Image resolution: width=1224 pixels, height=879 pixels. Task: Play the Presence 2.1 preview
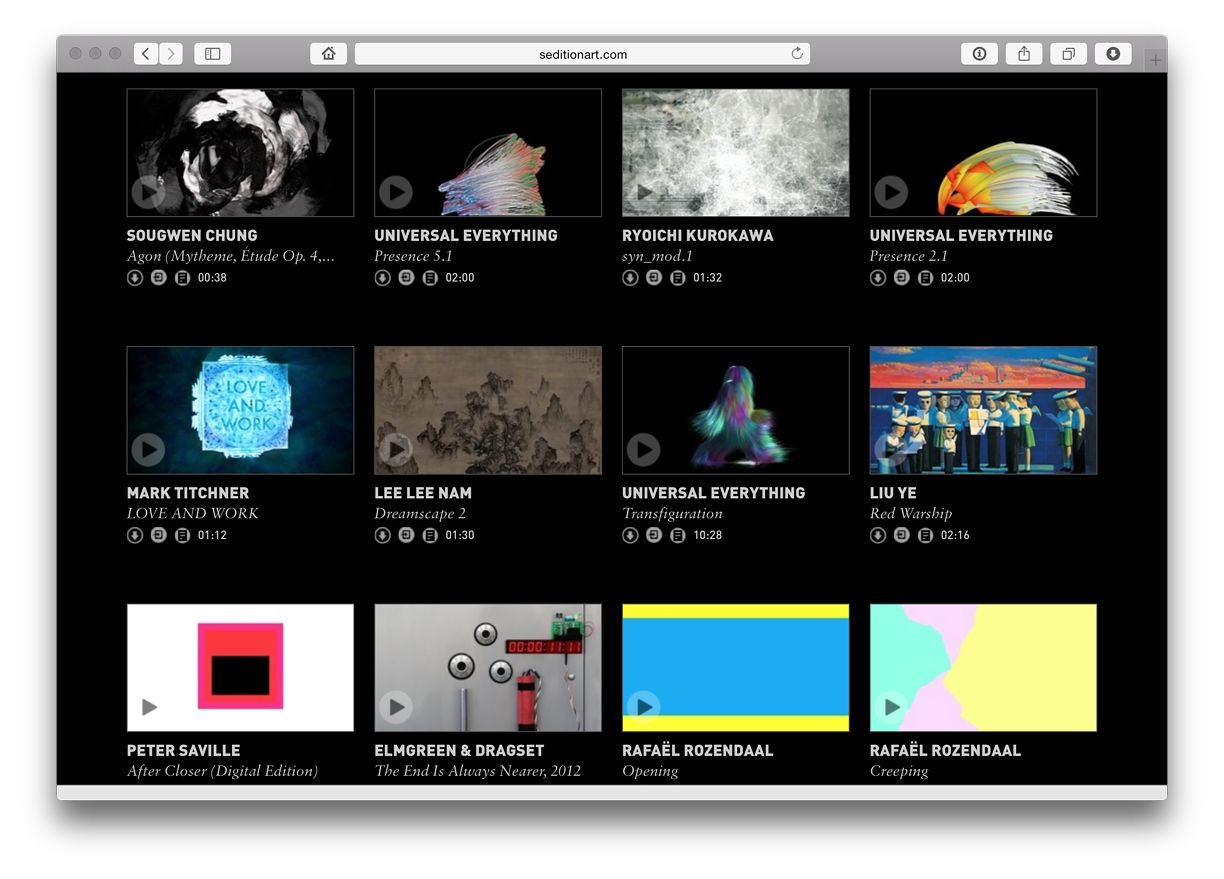[891, 192]
